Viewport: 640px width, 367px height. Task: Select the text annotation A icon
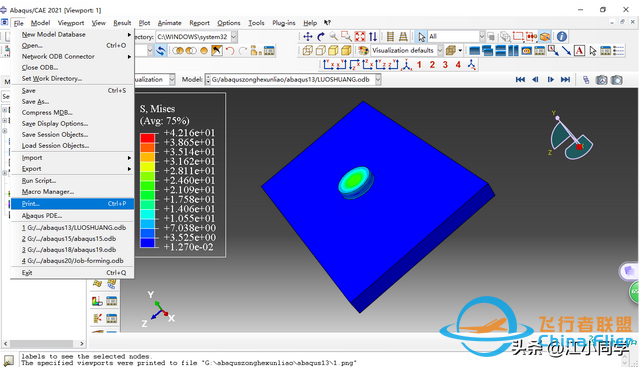pyautogui.click(x=579, y=51)
